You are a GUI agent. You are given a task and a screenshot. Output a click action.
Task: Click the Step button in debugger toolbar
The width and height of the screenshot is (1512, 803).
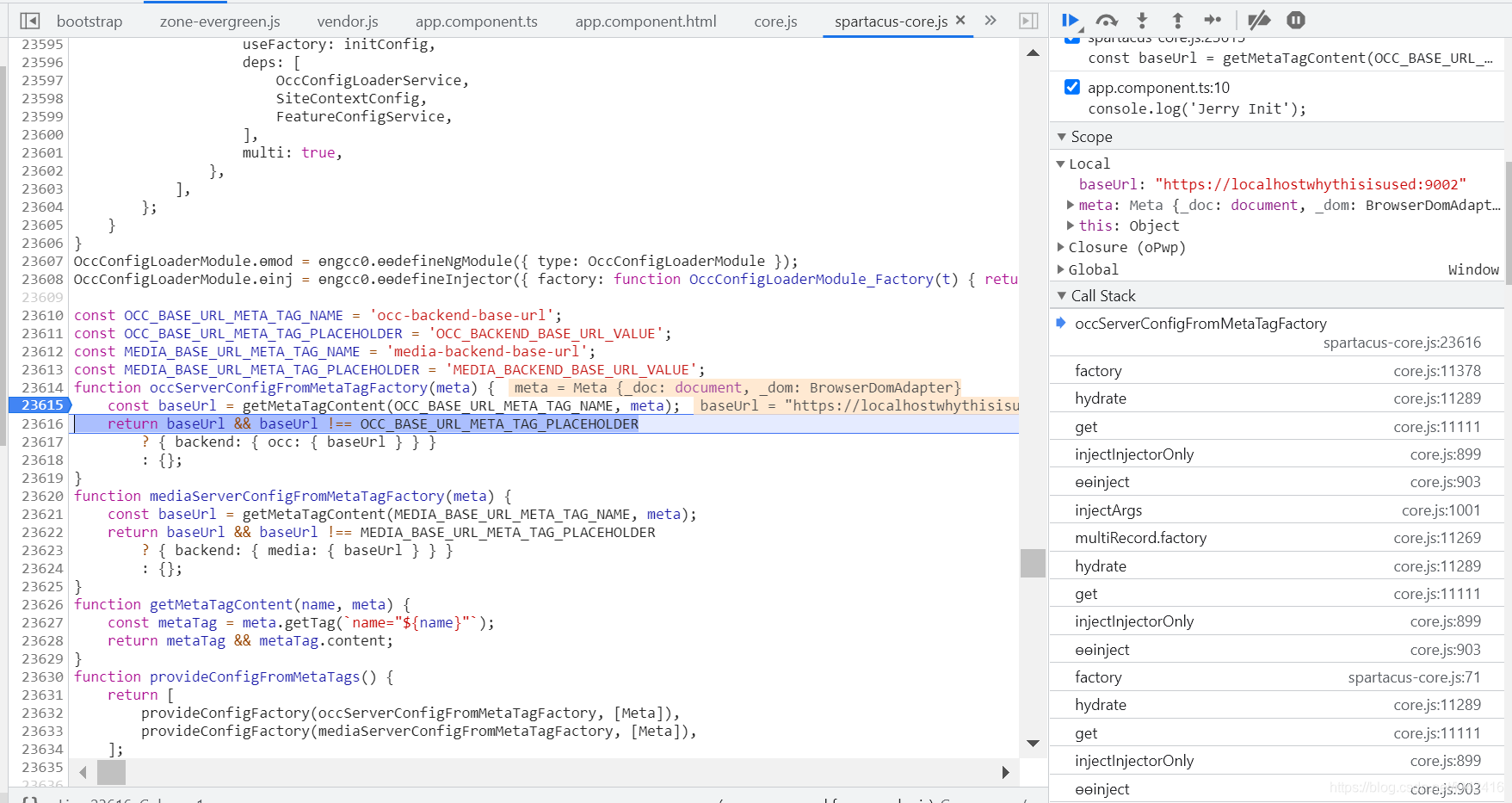pyautogui.click(x=1213, y=20)
